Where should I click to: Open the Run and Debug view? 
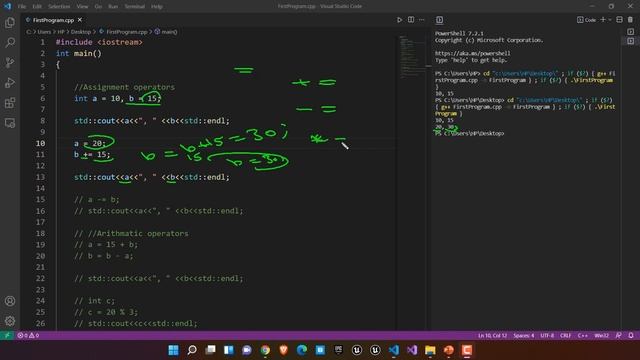10,82
